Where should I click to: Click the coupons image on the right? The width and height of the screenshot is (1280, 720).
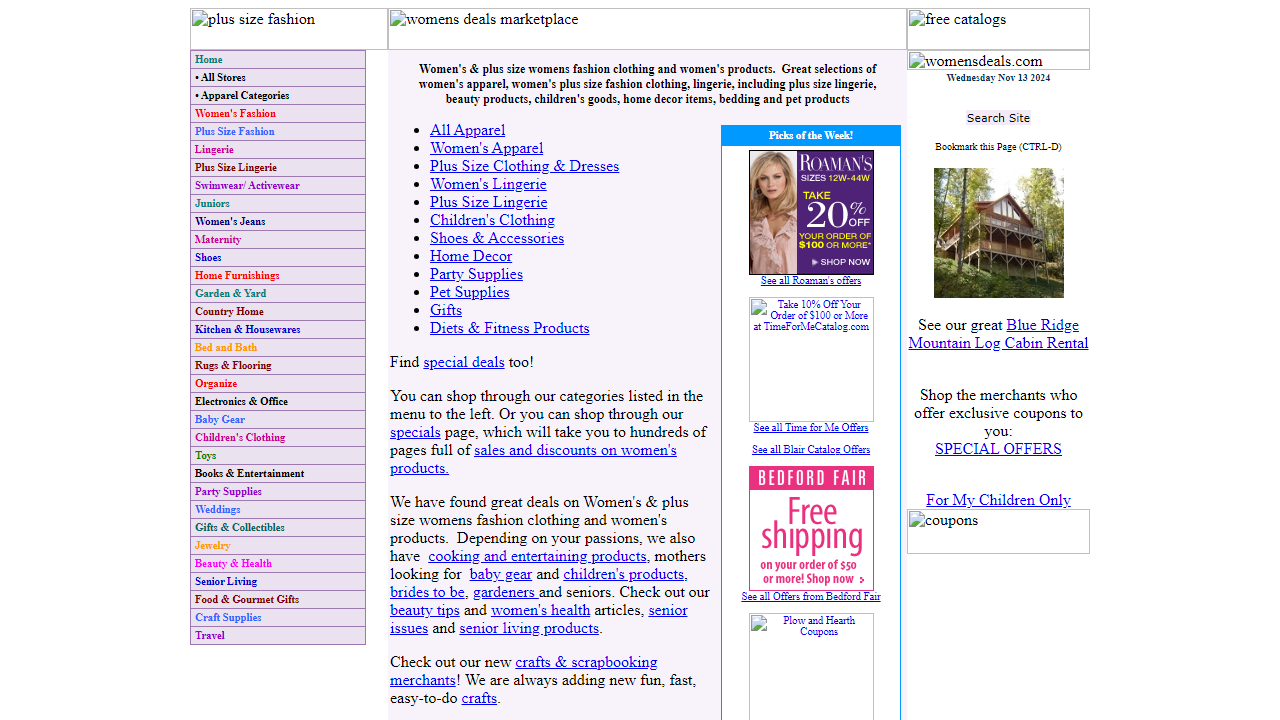click(998, 531)
